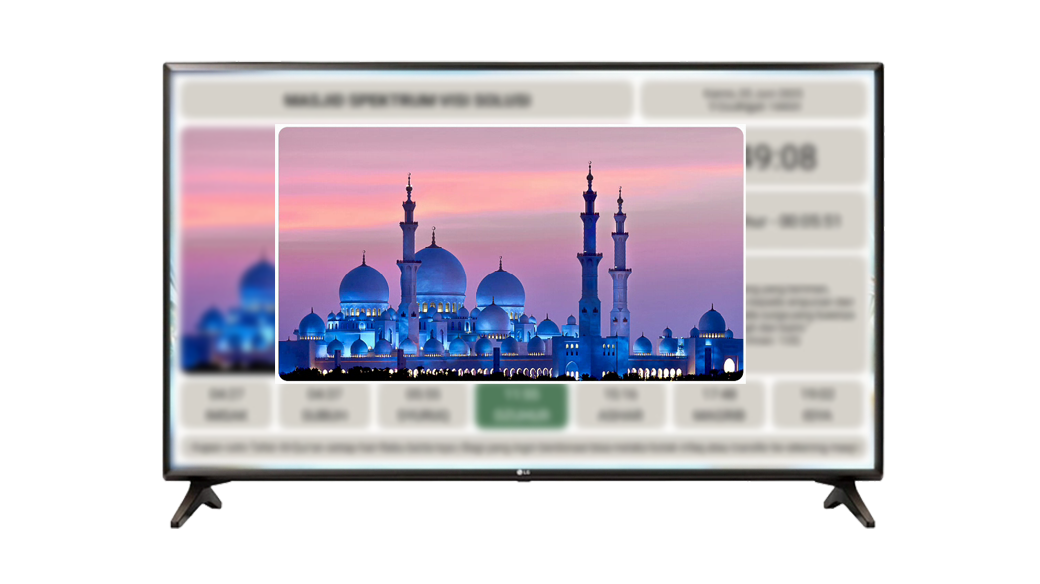The image size is (1040, 584).
Task: Click the right TV stand leg
Action: [x=848, y=500]
